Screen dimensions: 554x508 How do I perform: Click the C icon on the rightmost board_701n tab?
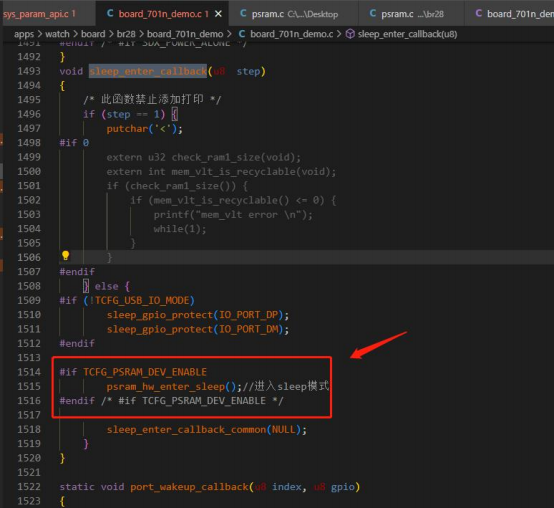478,13
